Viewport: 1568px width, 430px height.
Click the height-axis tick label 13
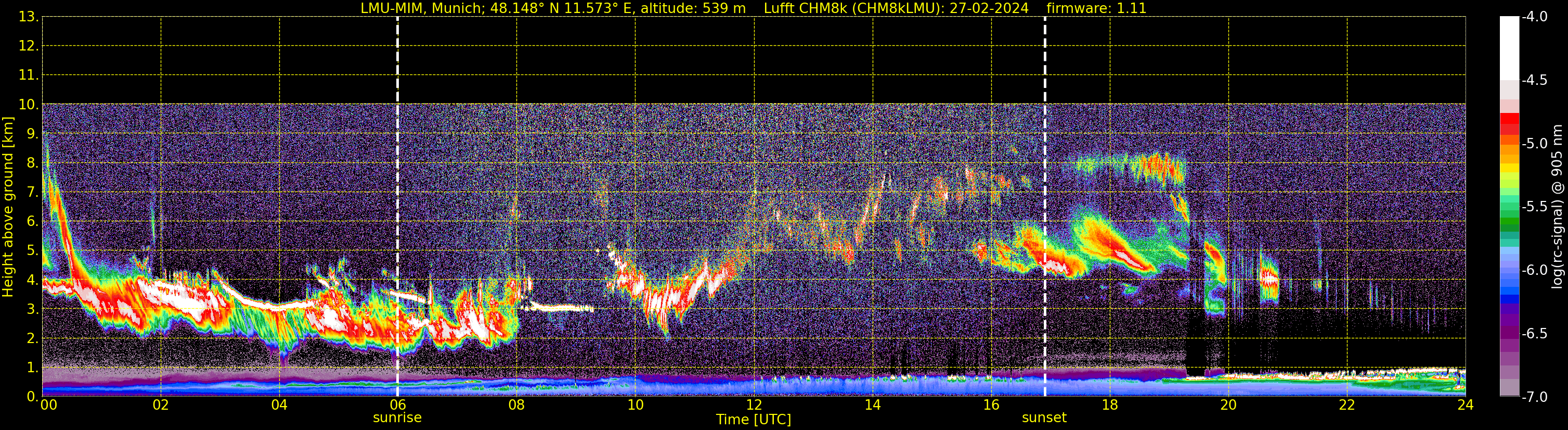pos(28,17)
